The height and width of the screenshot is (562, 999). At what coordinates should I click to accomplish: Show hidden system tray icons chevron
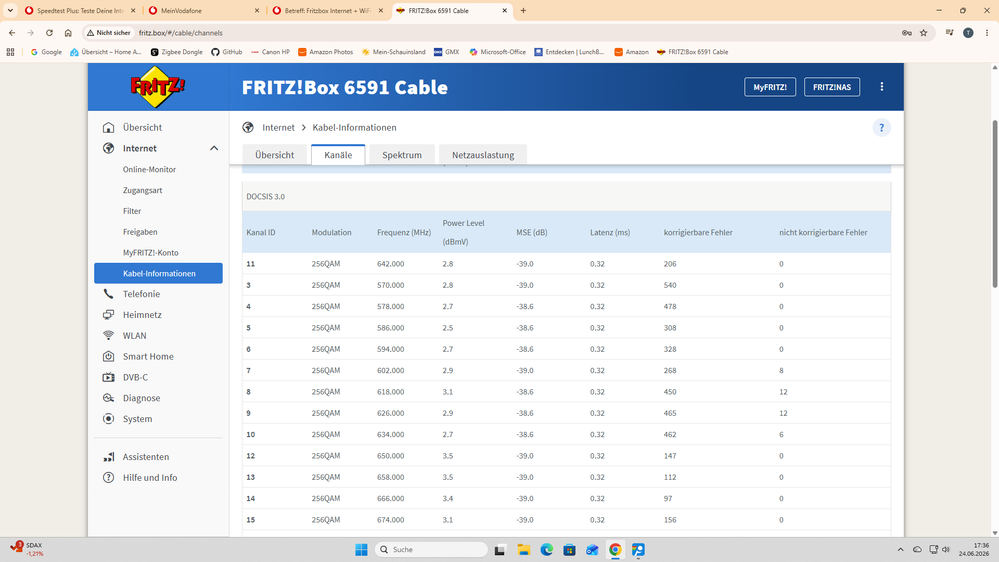[900, 549]
